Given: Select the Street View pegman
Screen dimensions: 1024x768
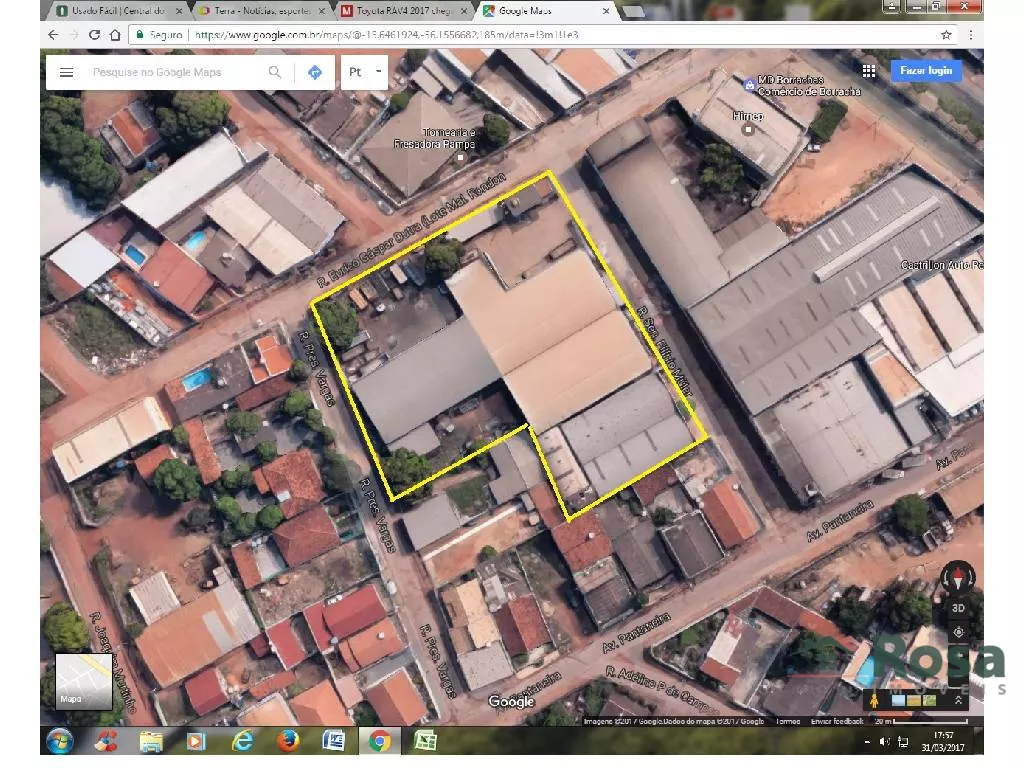Looking at the screenshot, I should click(x=873, y=700).
